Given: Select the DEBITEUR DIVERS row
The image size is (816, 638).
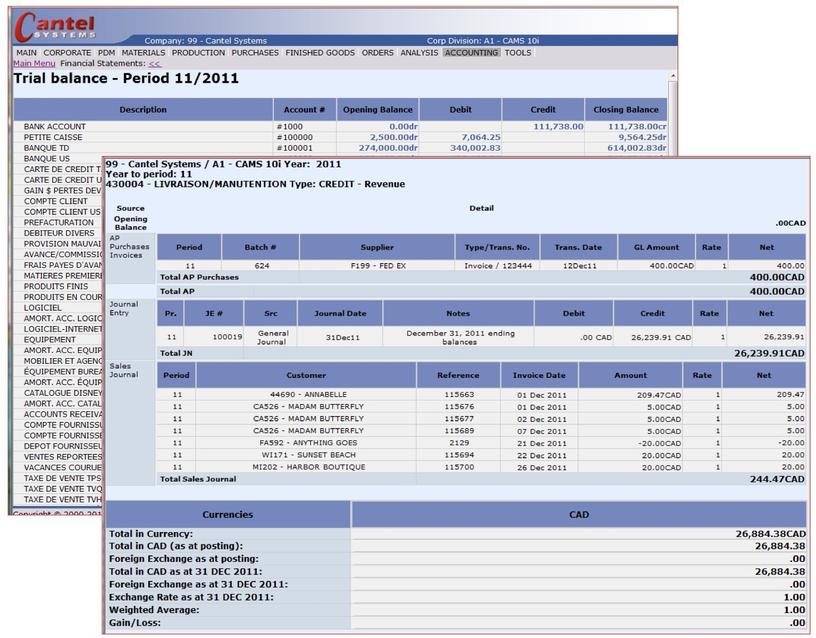Looking at the screenshot, I should click(59, 233).
